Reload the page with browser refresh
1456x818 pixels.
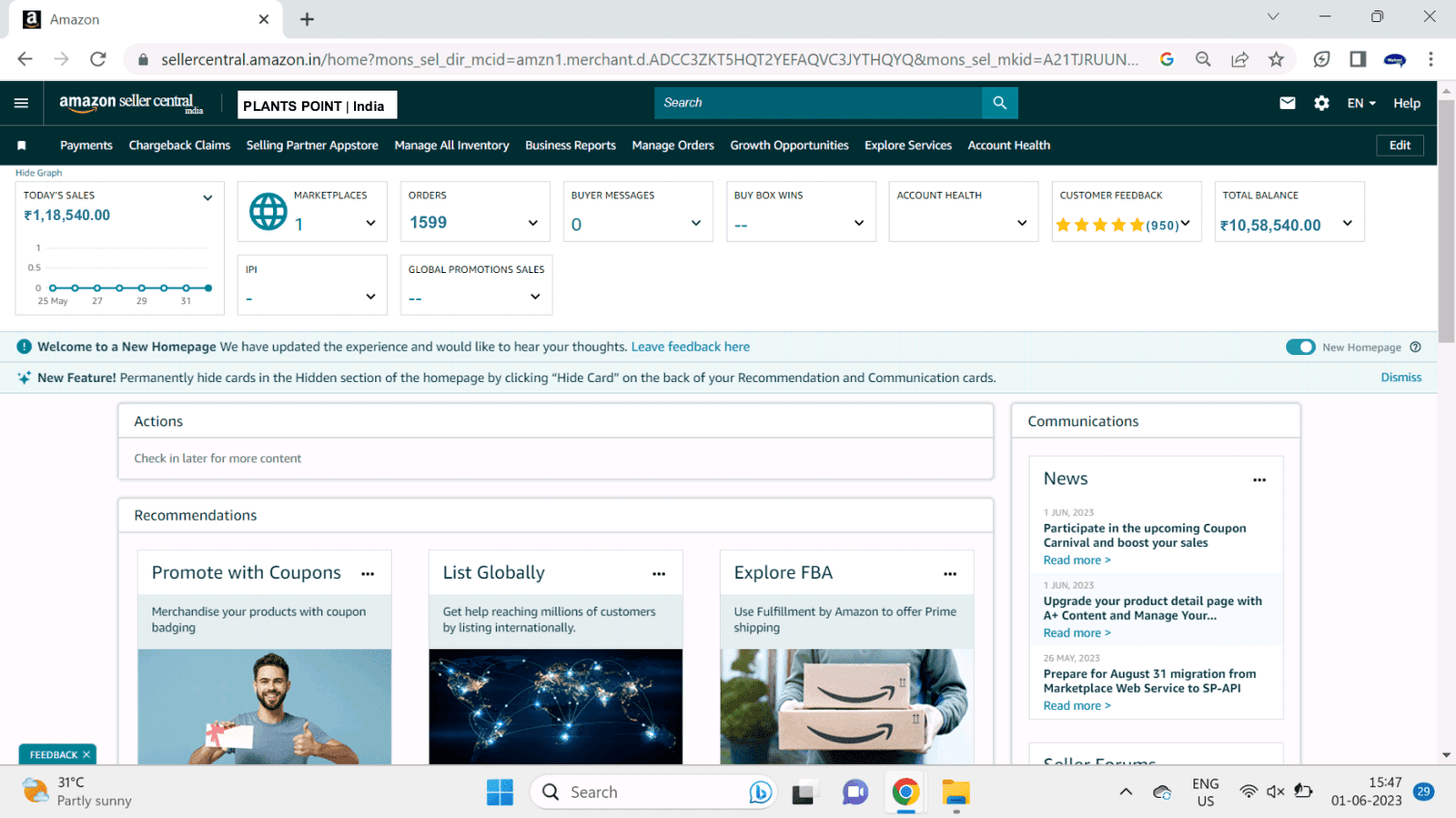pyautogui.click(x=98, y=59)
